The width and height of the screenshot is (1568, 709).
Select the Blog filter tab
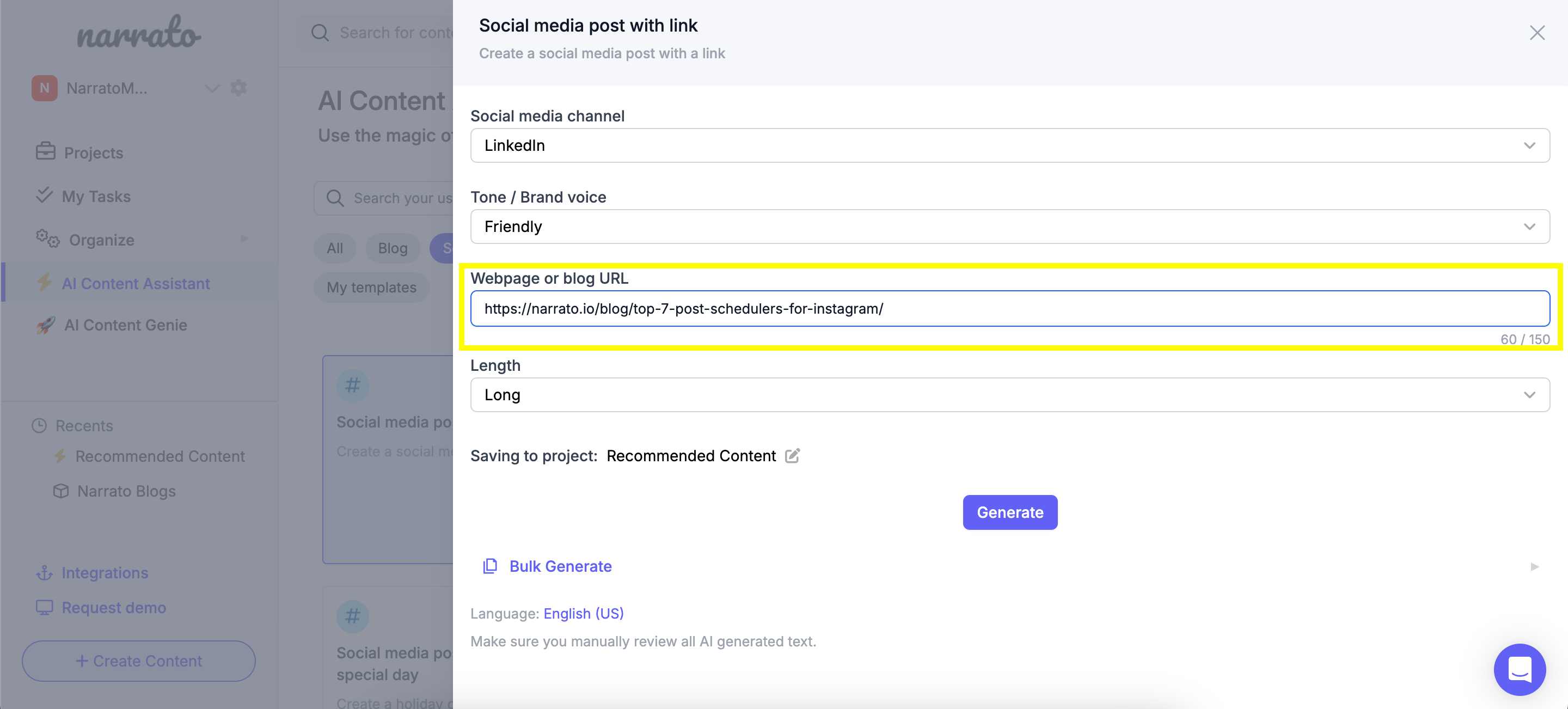tap(393, 248)
